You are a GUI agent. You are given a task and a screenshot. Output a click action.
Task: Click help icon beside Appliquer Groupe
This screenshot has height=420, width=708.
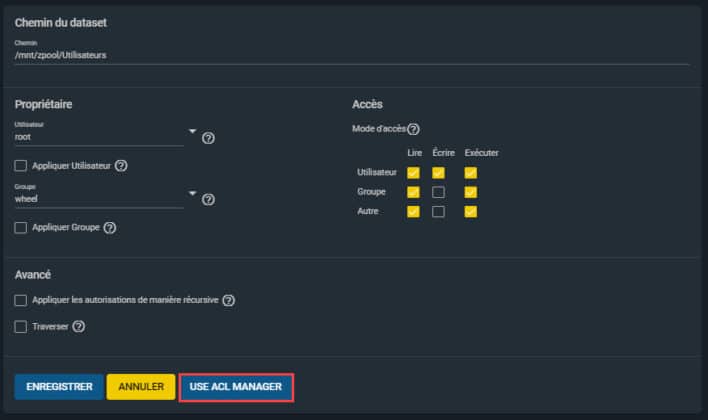[x=110, y=228]
